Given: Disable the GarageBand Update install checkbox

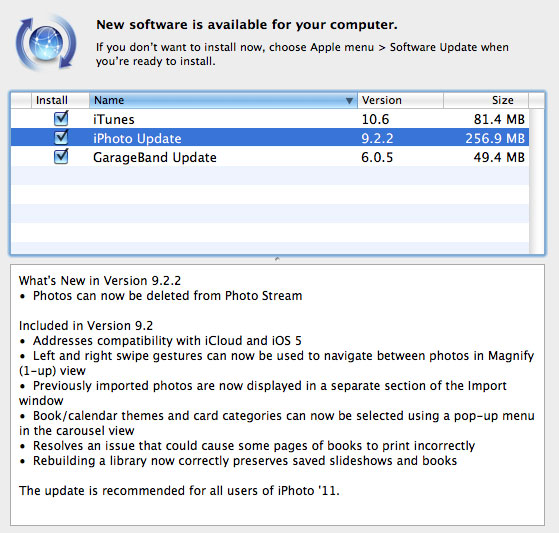Looking at the screenshot, I should [x=61, y=157].
